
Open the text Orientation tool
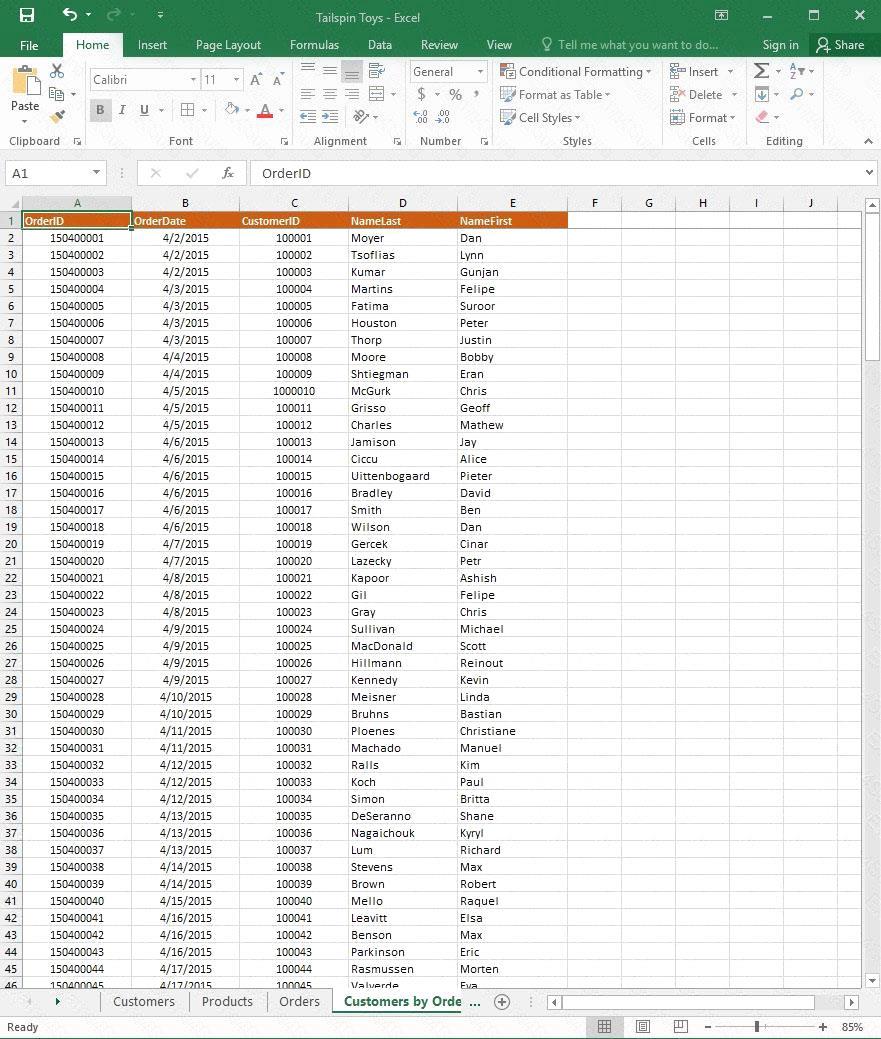click(x=361, y=117)
